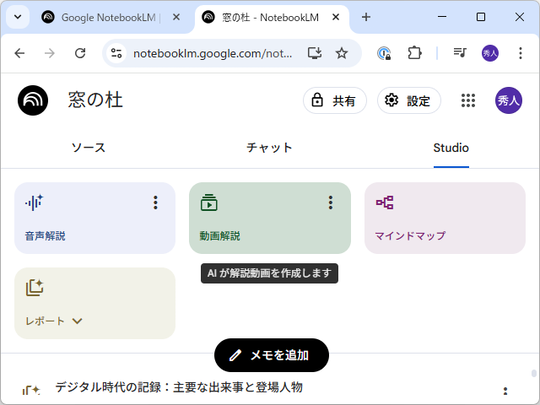Switch to the ソース tab
Screen dimensions: 540x405
[x=88, y=148]
